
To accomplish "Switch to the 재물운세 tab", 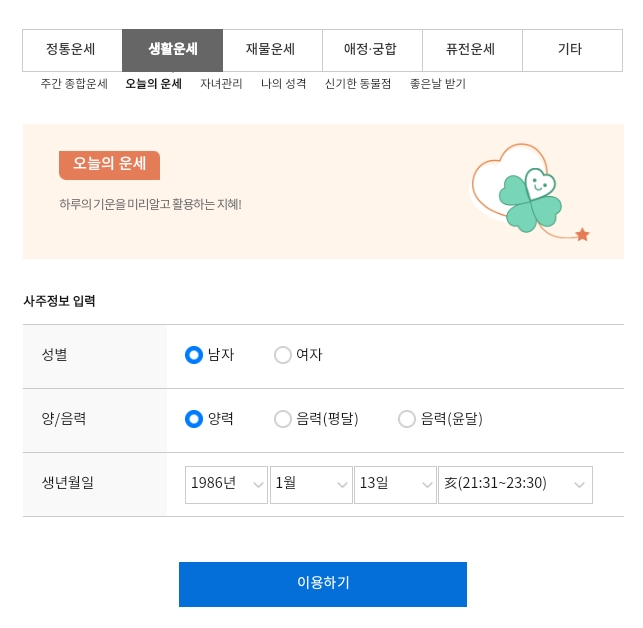I will [273, 50].
